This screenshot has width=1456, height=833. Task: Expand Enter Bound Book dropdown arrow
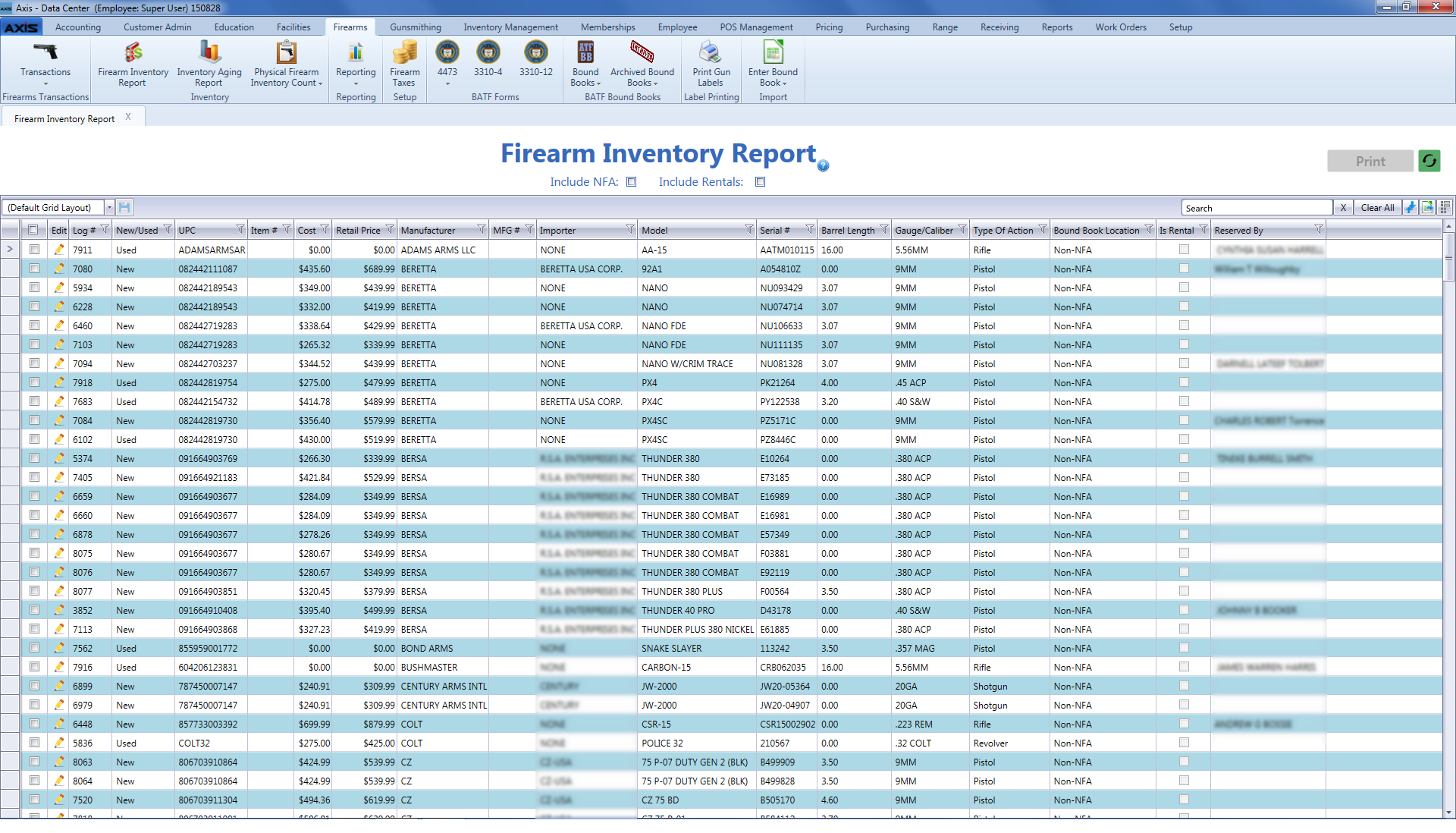pos(785,83)
